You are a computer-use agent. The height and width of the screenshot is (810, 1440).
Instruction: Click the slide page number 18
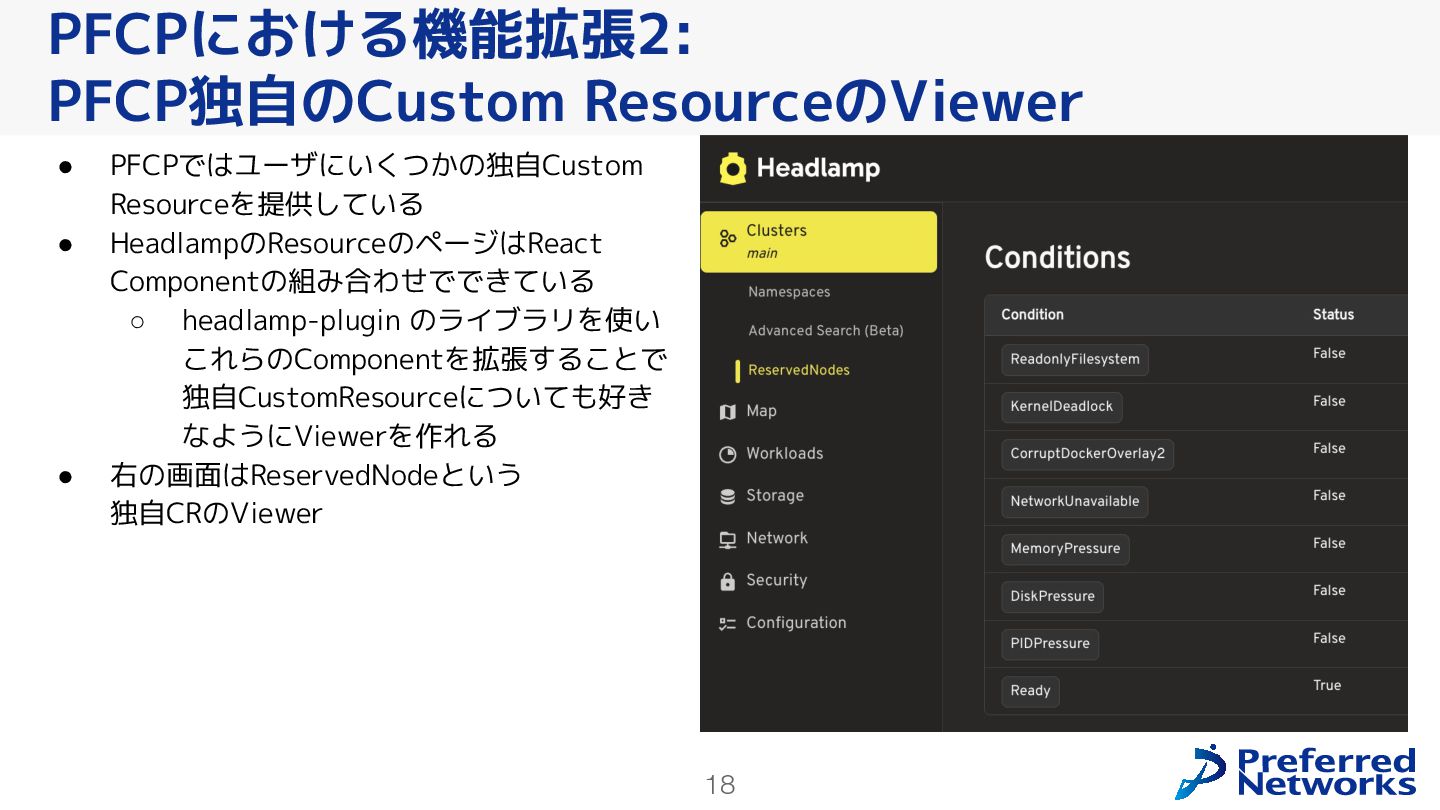pyautogui.click(x=720, y=785)
